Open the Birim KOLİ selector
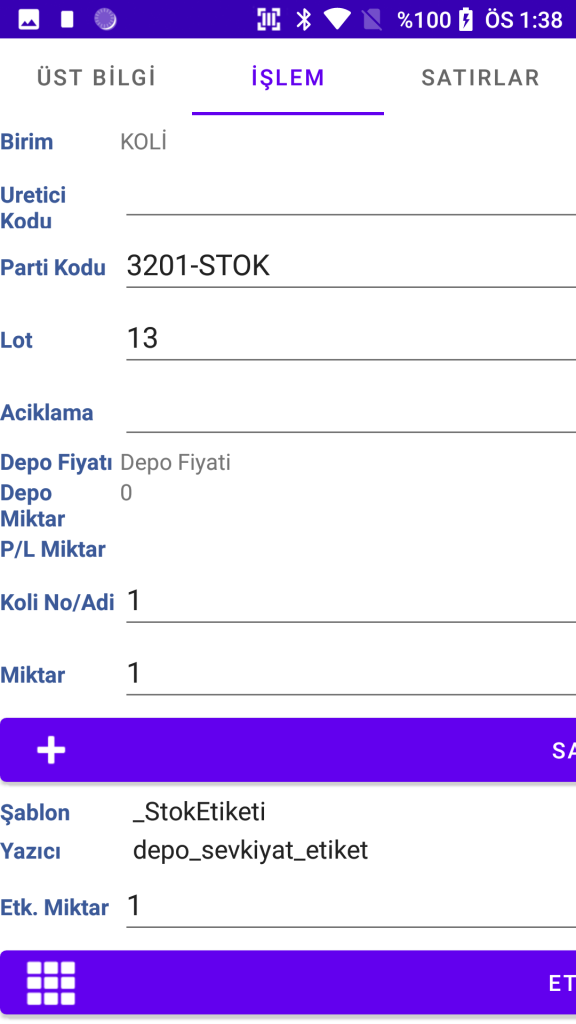This screenshot has width=576, height=1024. point(347,141)
